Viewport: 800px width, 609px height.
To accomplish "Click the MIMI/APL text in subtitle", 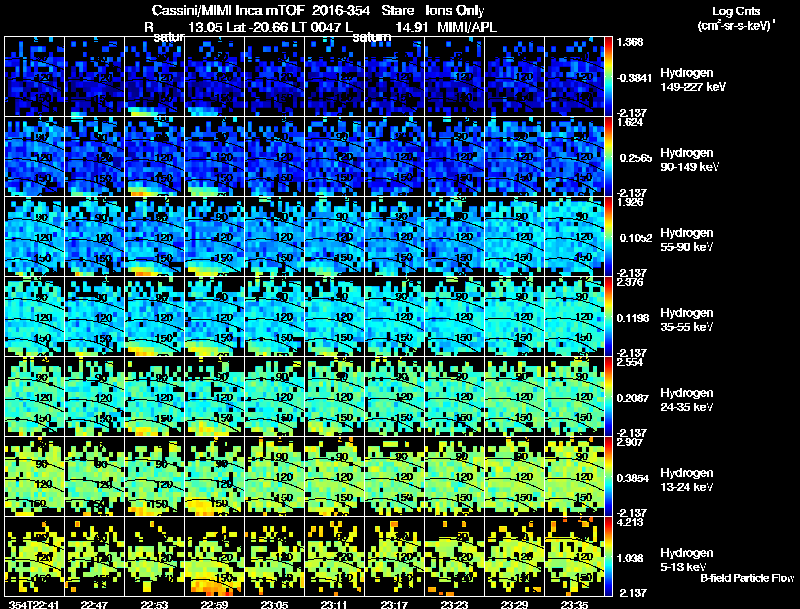I will pos(467,27).
